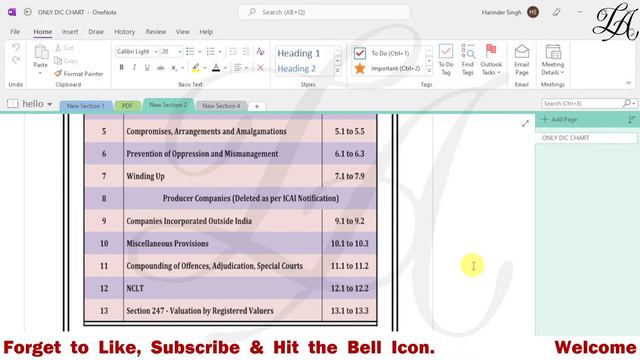This screenshot has width=640, height=360.
Task: Click Add Page
Action: [x=559, y=120]
